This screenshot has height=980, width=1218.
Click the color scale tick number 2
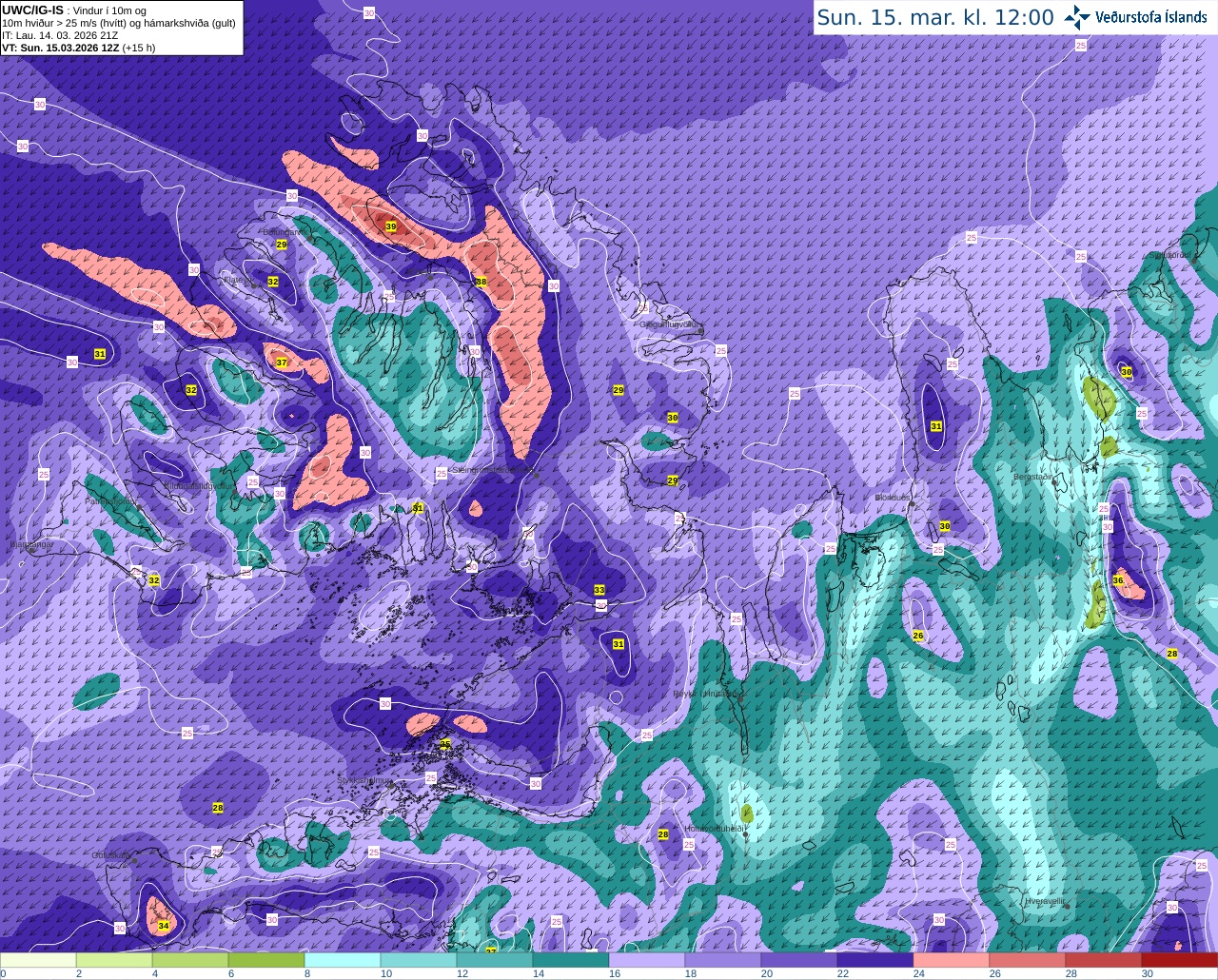pos(78,973)
